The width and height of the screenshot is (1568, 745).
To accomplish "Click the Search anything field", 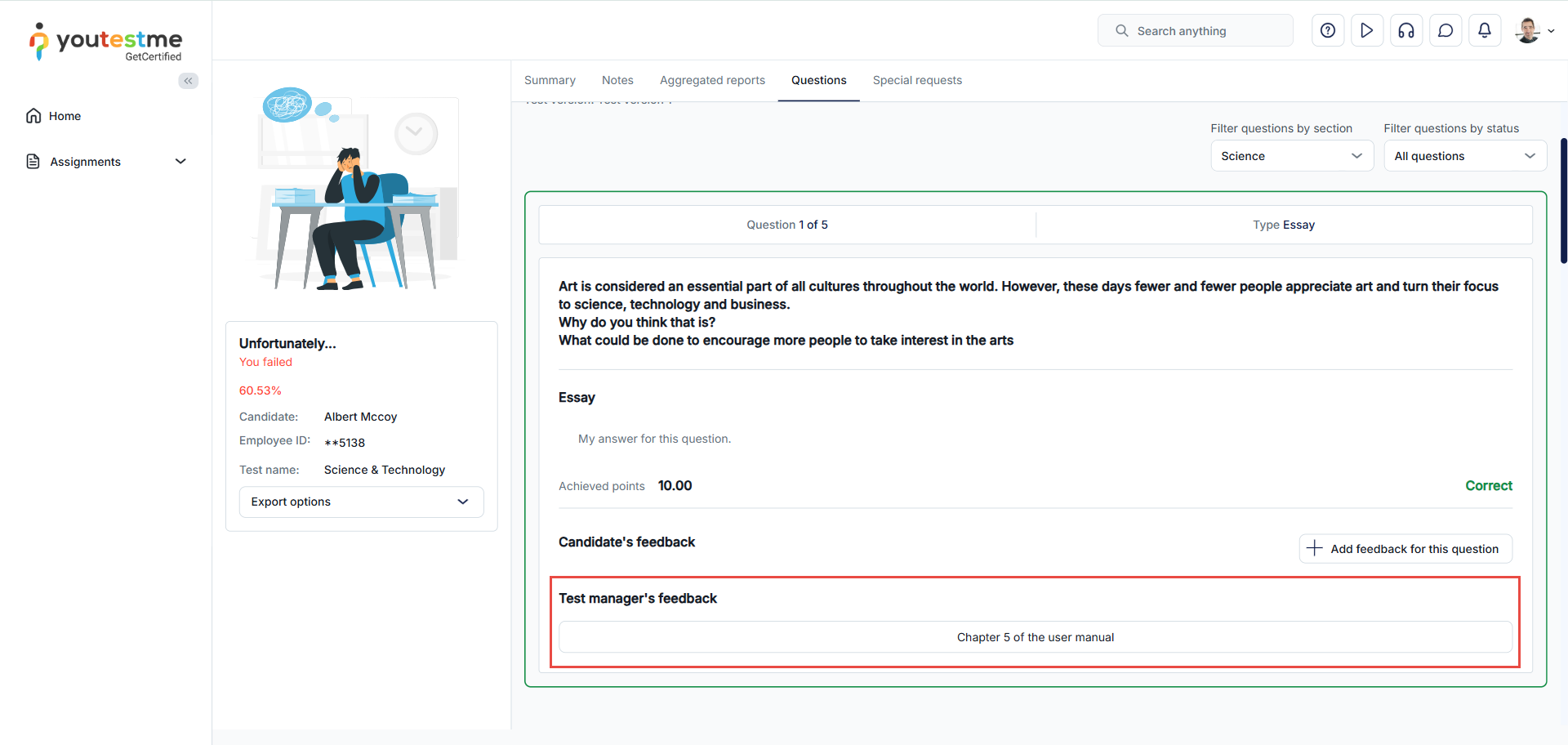I will pyautogui.click(x=1196, y=31).
